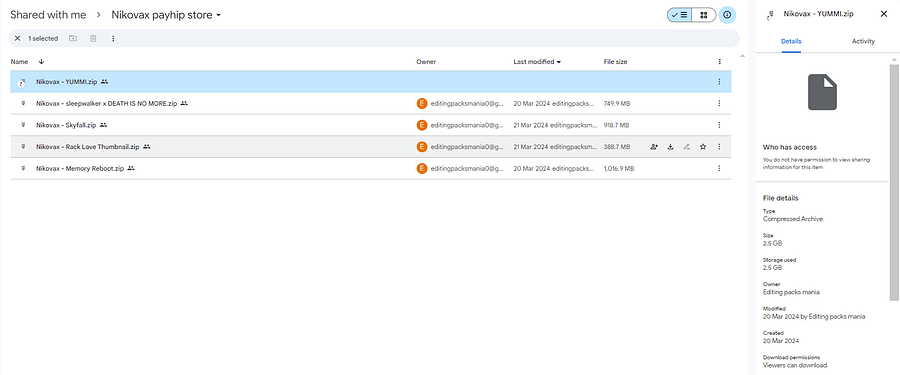This screenshot has height=375, width=900.
Task: Click the move to folder icon
Action: pyautogui.click(x=73, y=38)
